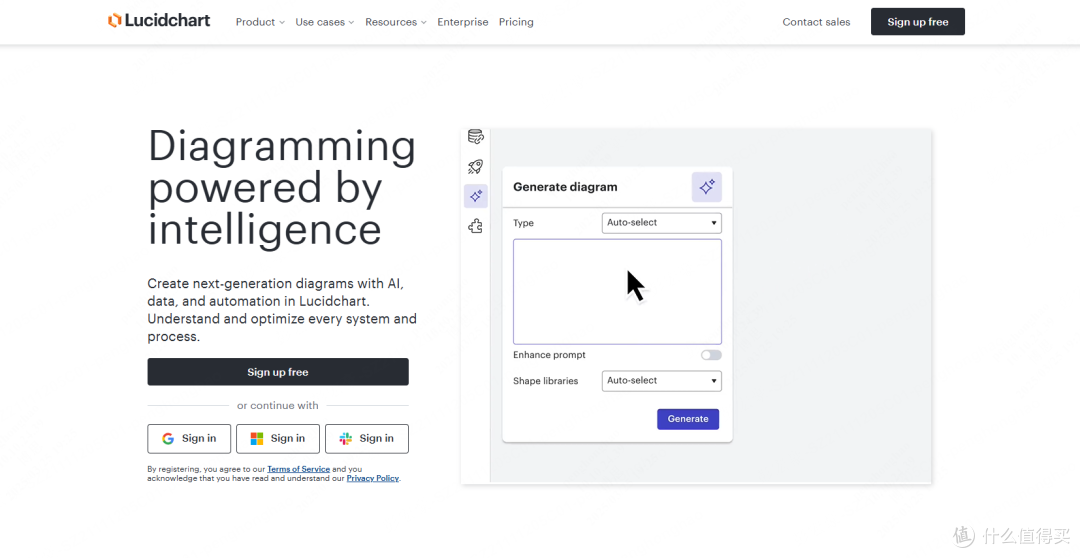Click inside the diagram prompt text area
This screenshot has height=558, width=1080.
point(617,291)
